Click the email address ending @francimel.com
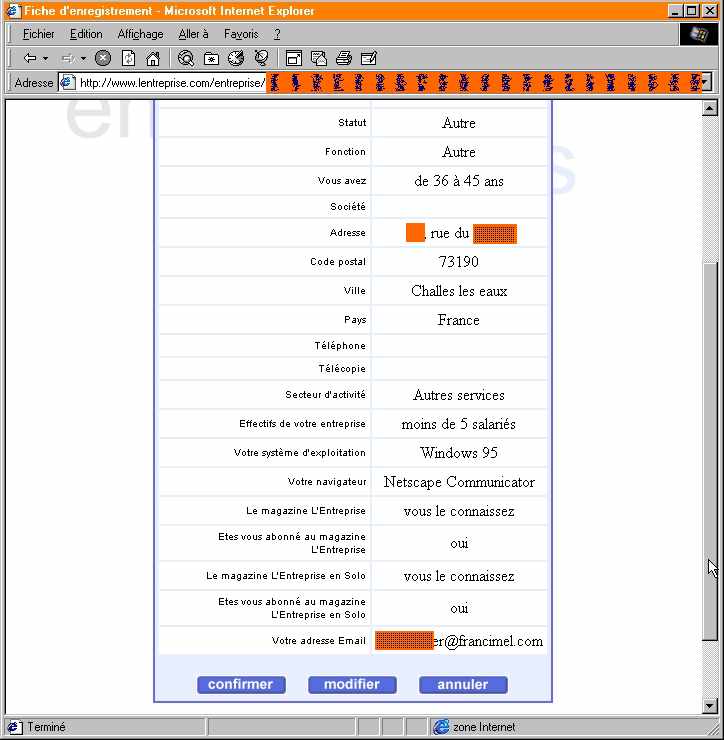724x740 pixels. coord(459,641)
